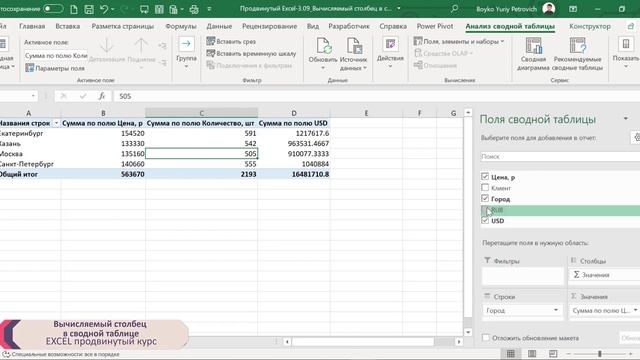Uncheck the Цена, р field checkbox
Screen dimensions: 640x360
[485, 177]
